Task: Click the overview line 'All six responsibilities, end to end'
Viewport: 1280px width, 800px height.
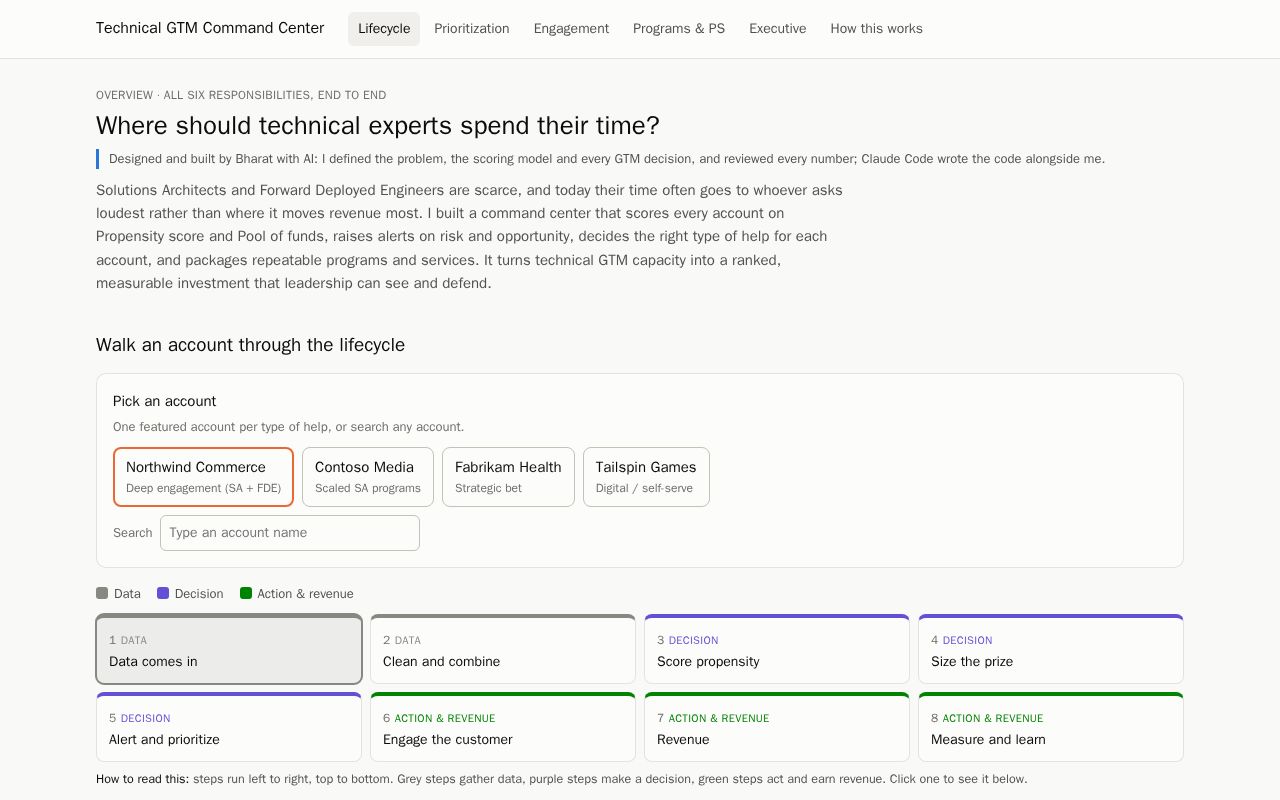Action: click(275, 95)
